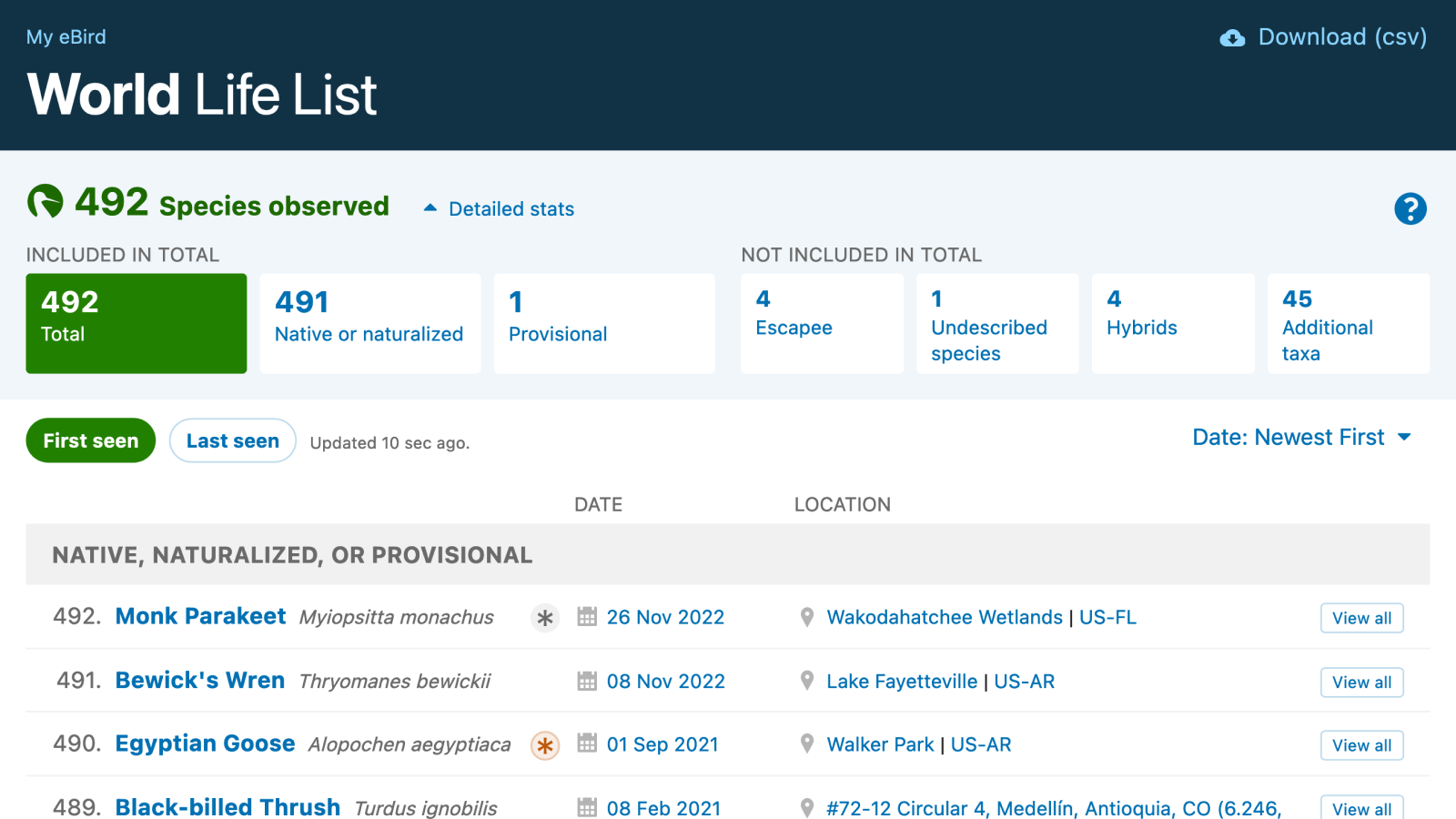Select the 4 Hybrids stat card
This screenshot has width=1456, height=819.
(1173, 323)
